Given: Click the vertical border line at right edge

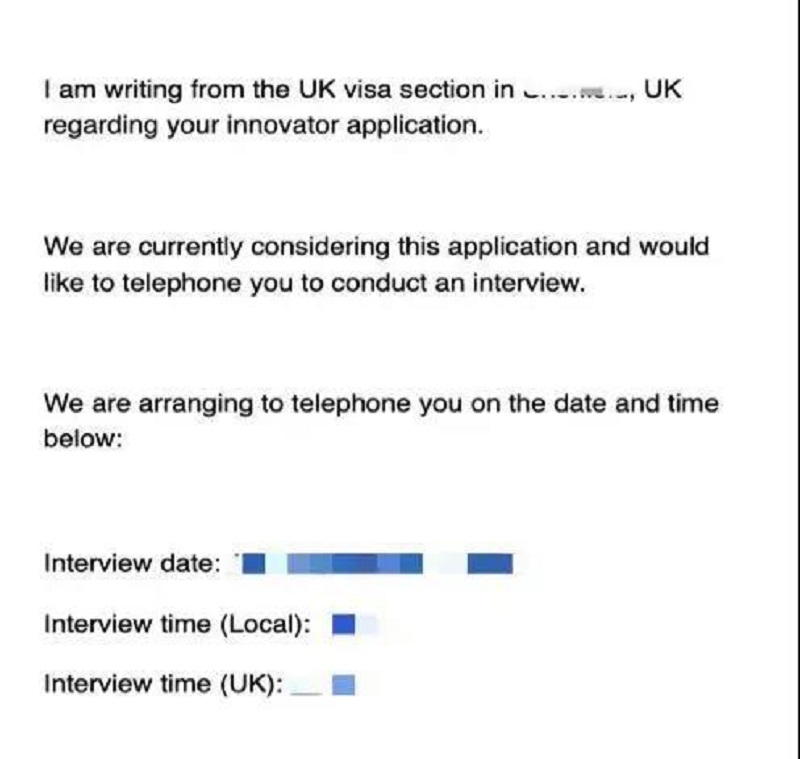Looking at the screenshot, I should [x=795, y=380].
